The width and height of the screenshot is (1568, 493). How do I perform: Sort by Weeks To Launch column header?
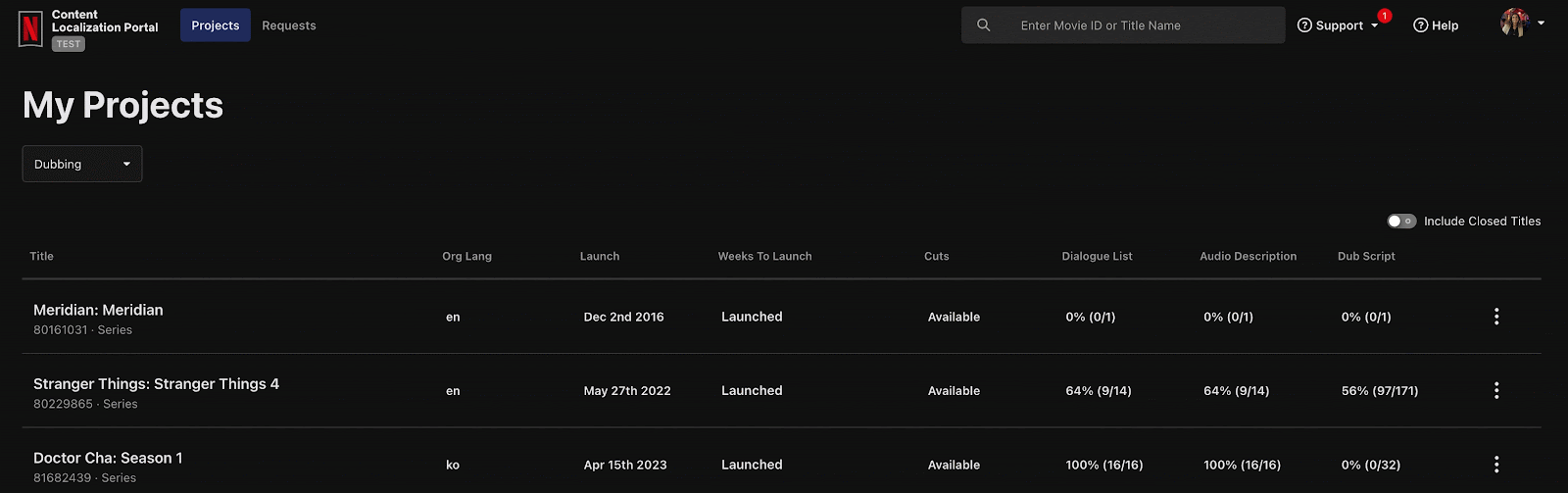(764, 256)
